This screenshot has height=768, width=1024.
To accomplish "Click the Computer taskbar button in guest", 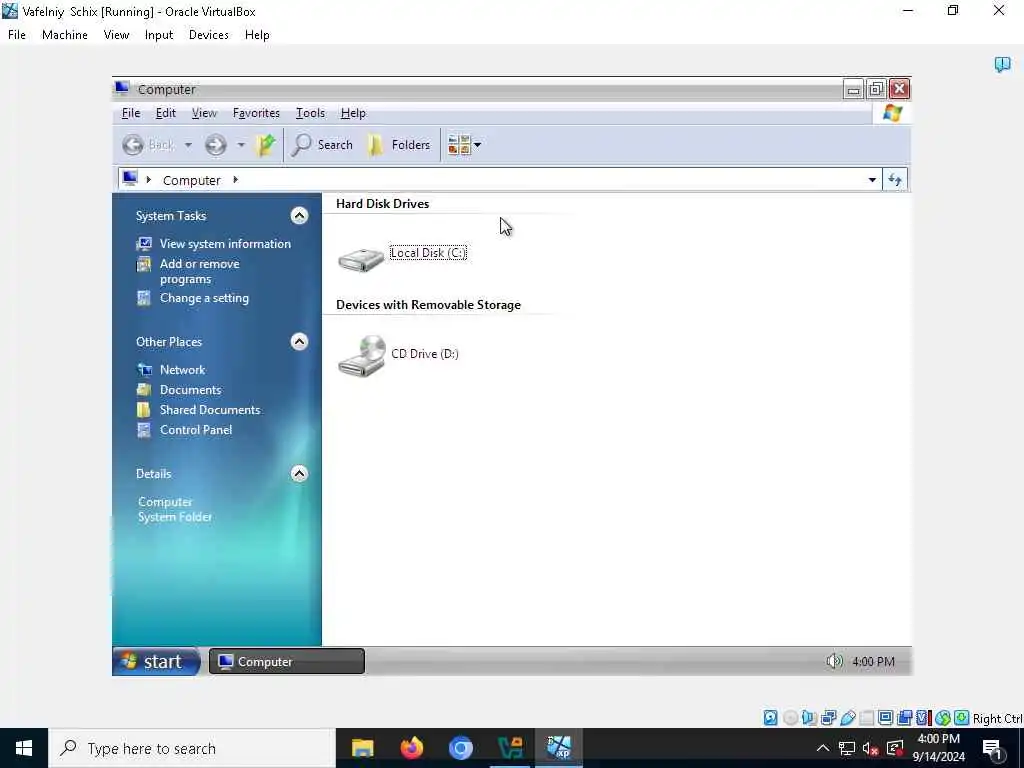I will 287,662.
